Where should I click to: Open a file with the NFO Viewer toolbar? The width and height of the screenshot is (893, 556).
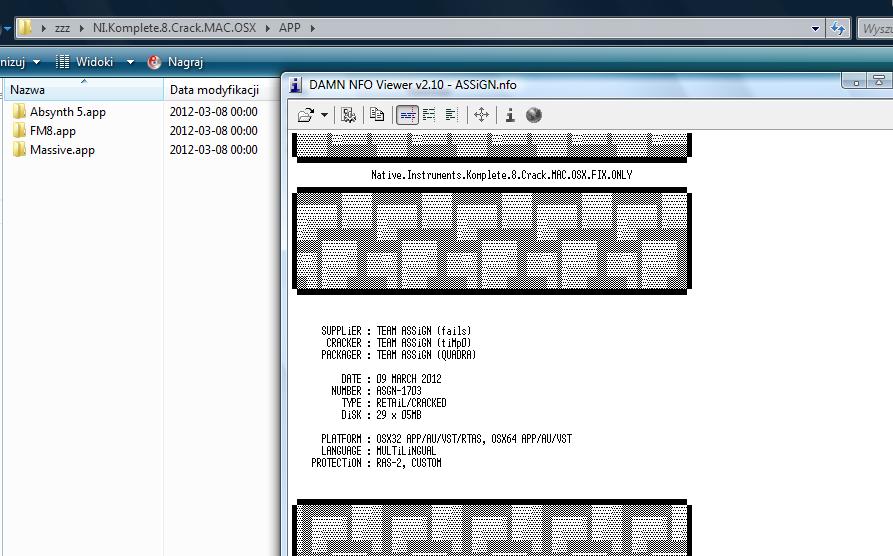click(x=306, y=115)
